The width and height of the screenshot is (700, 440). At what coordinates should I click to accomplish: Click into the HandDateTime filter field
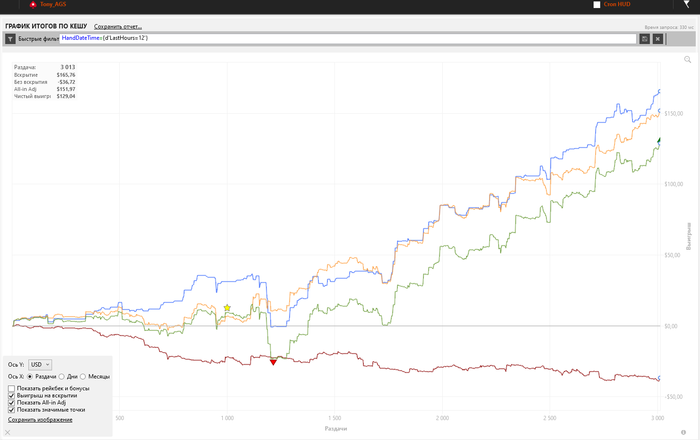tap(348, 38)
